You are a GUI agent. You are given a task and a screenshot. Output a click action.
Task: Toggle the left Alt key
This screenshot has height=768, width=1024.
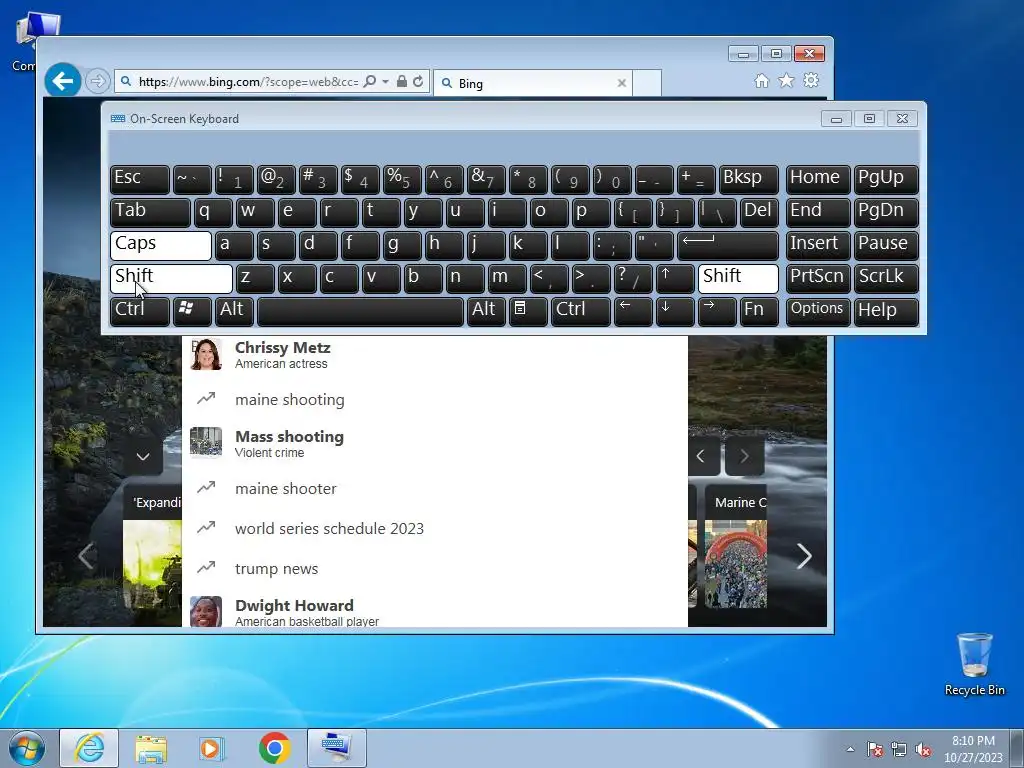(x=234, y=312)
